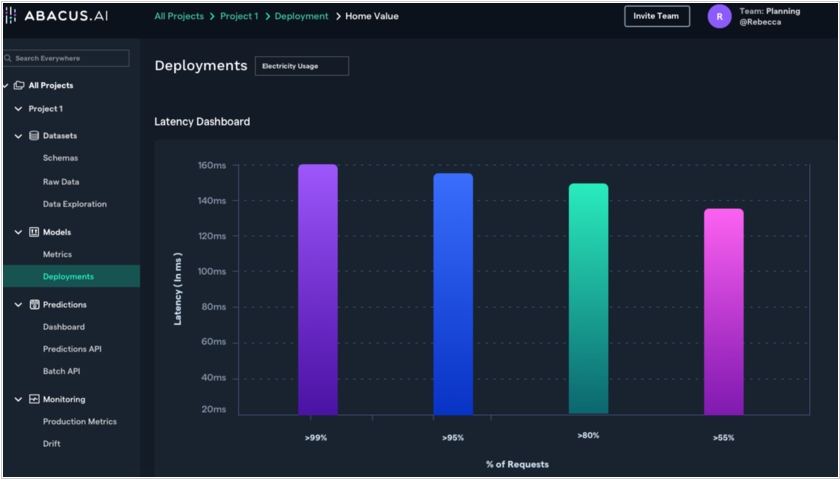
Task: Focus the Search Everywhere field
Action: [70, 59]
